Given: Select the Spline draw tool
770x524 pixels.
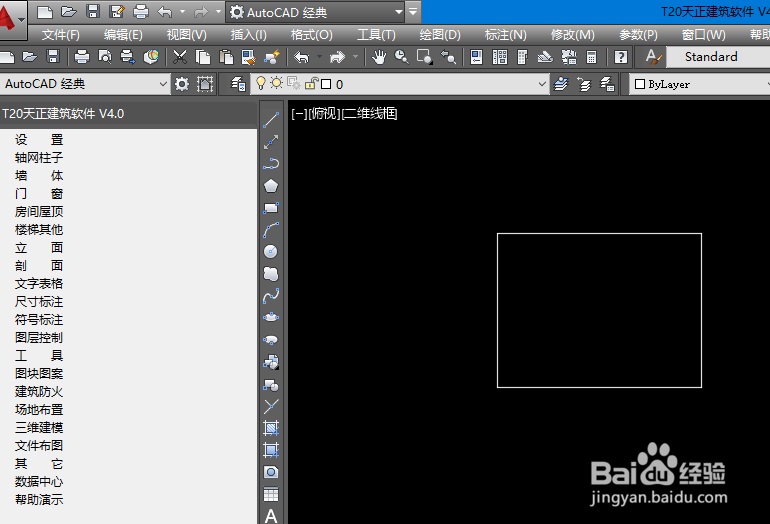Looking at the screenshot, I should pyautogui.click(x=271, y=296).
